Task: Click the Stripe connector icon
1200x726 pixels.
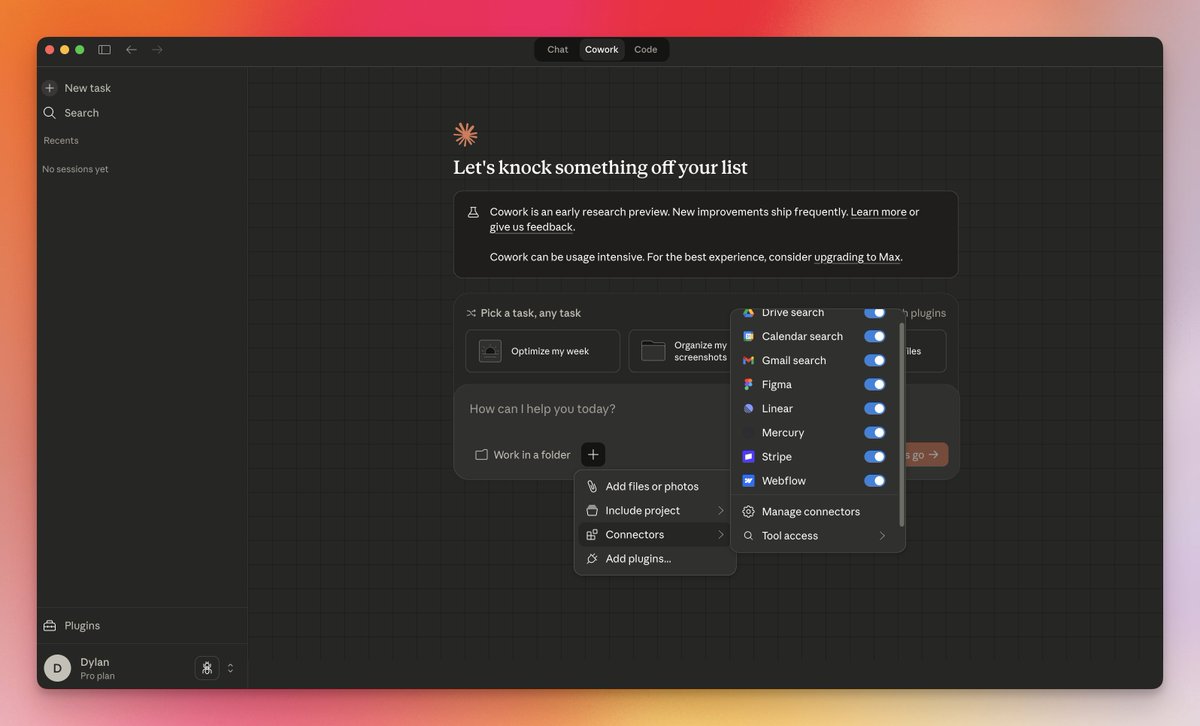Action: coord(748,457)
